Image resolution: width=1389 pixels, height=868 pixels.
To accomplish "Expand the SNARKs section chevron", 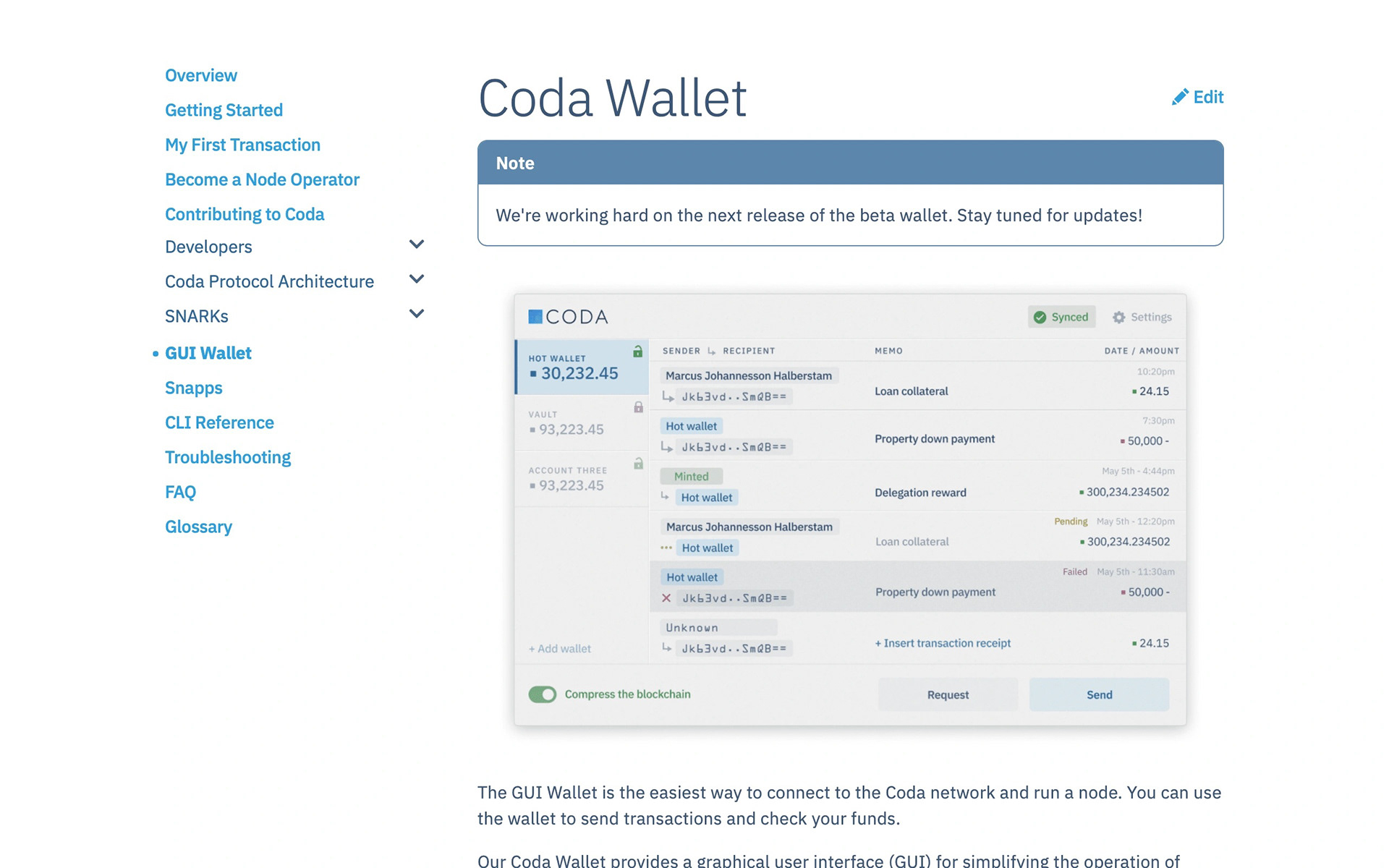I will pyautogui.click(x=417, y=314).
